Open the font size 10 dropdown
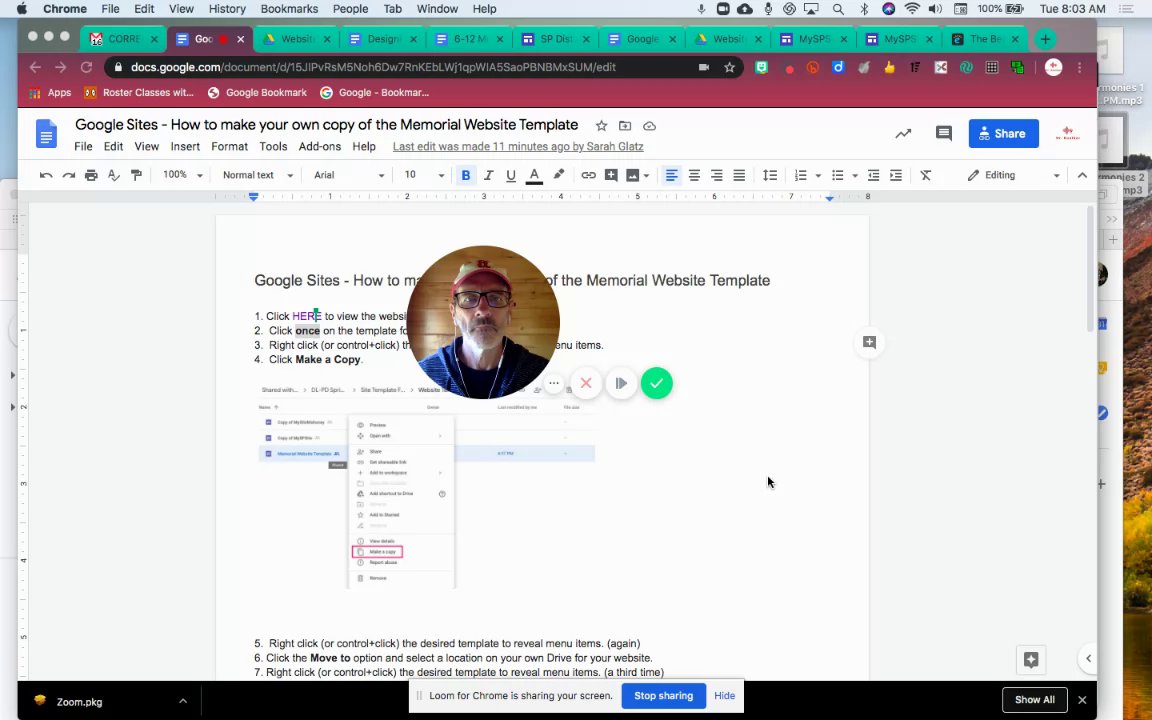 424,175
